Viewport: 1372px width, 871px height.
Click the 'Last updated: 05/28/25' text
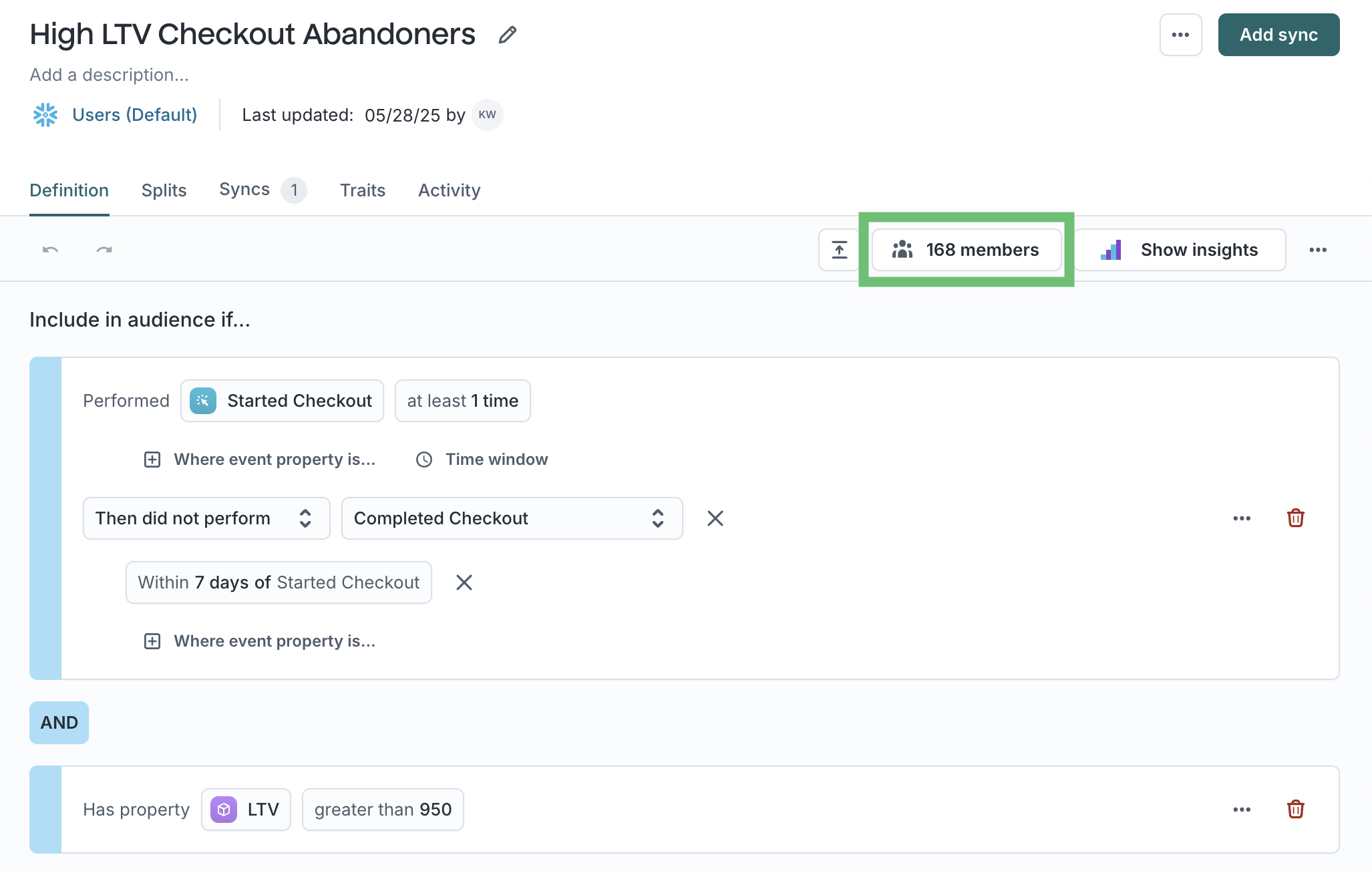coord(341,116)
